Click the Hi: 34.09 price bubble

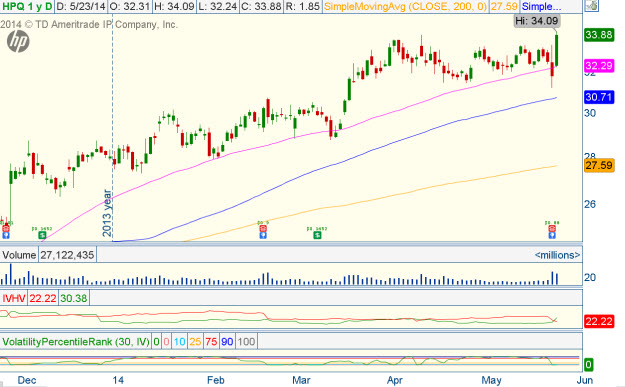537,21
